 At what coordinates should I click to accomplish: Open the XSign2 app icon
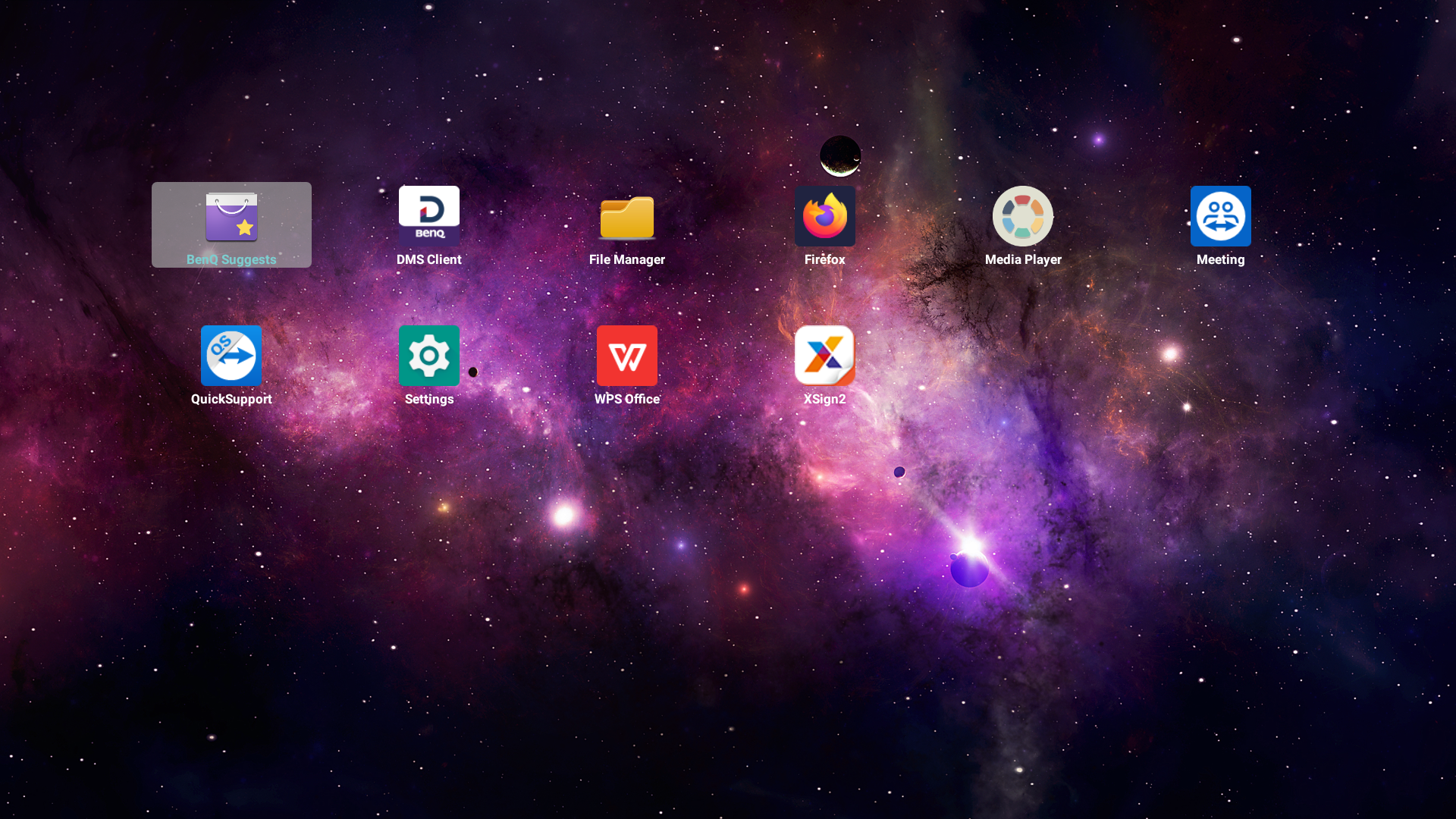pos(825,356)
